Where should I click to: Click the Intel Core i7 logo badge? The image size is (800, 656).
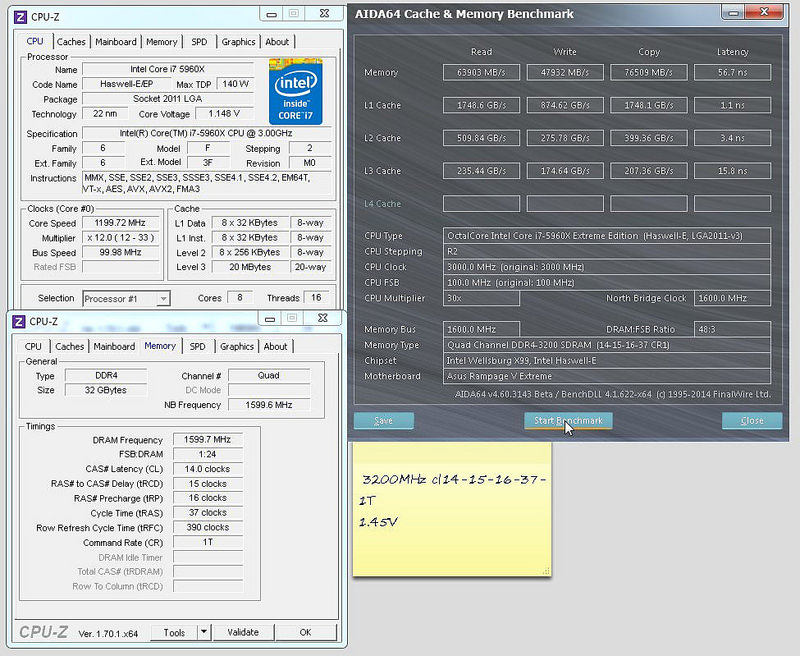pos(295,91)
